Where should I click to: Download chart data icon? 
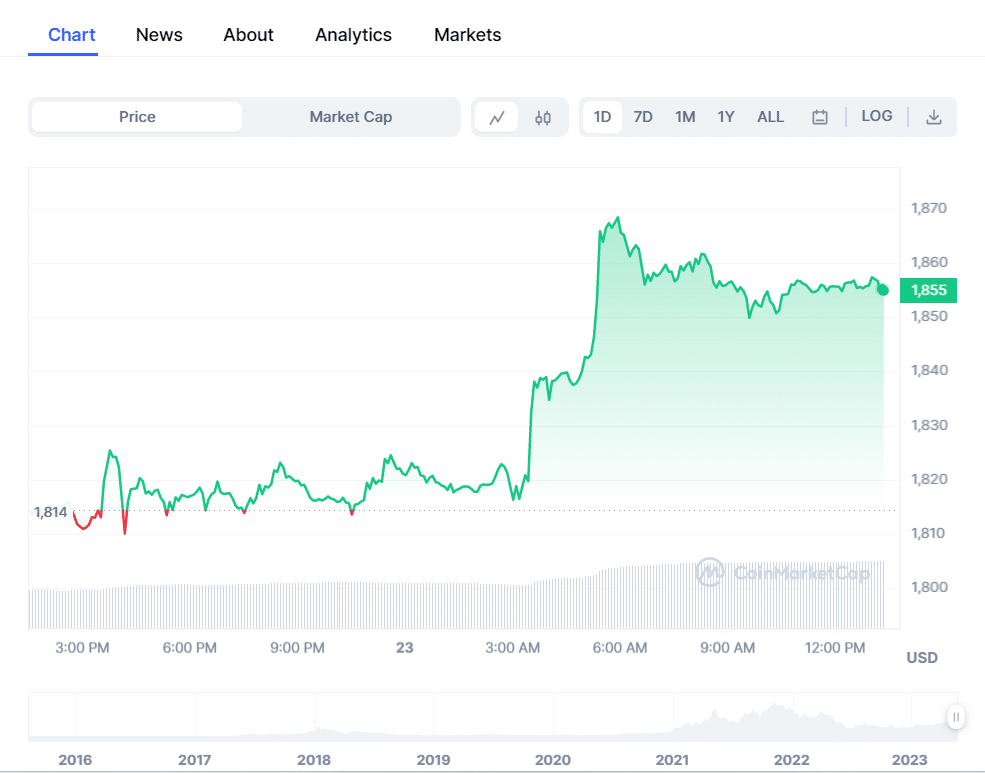pyautogui.click(x=933, y=117)
